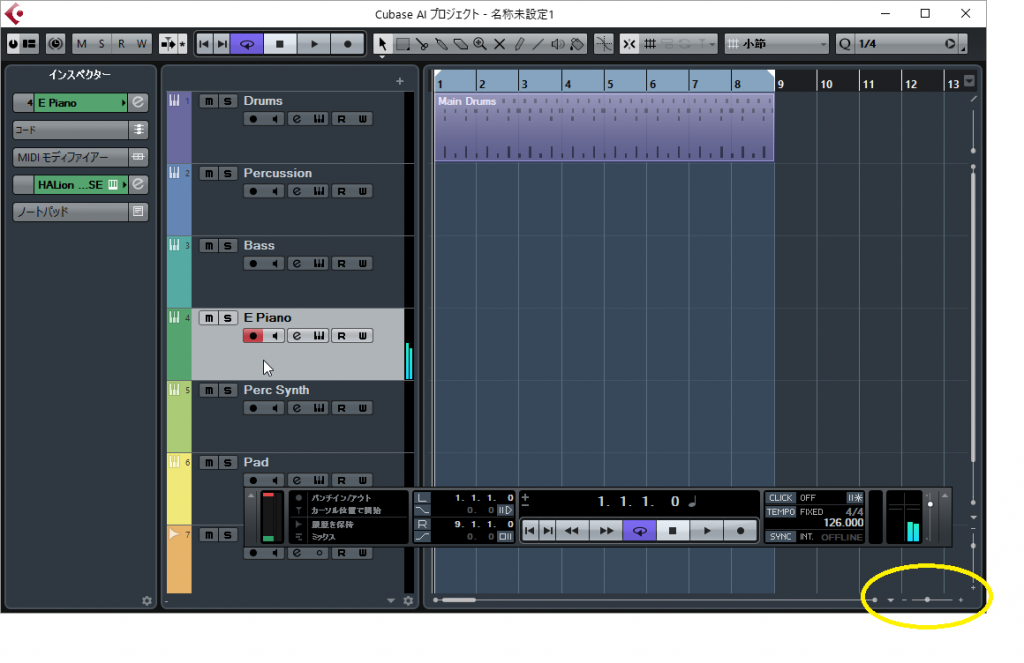
Task: Open inspector settings gear icon
Action: point(147,601)
